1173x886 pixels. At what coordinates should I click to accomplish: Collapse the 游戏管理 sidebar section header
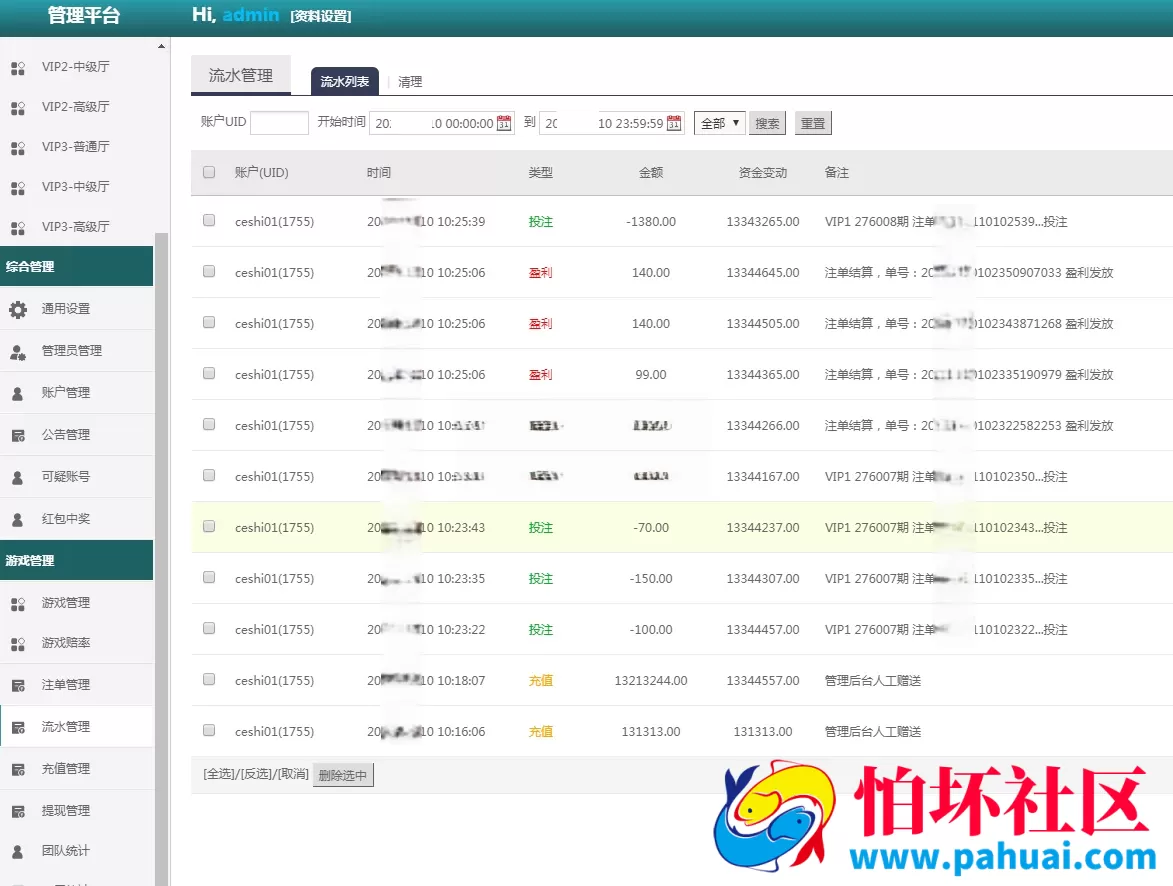tap(76, 560)
